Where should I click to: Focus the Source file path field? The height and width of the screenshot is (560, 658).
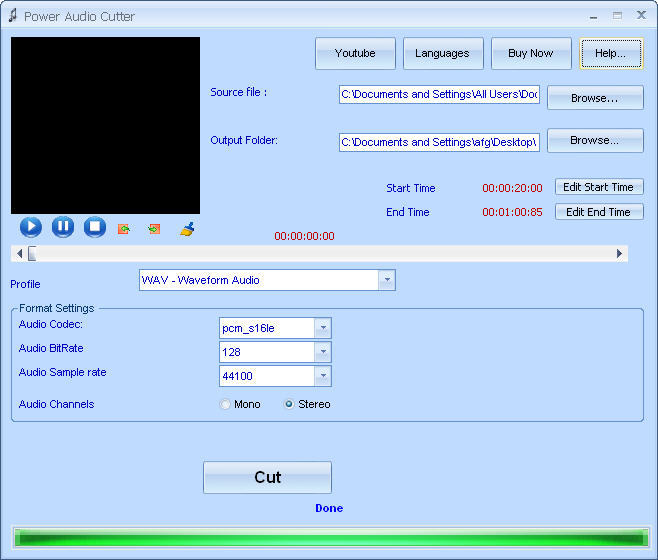pyautogui.click(x=439, y=94)
